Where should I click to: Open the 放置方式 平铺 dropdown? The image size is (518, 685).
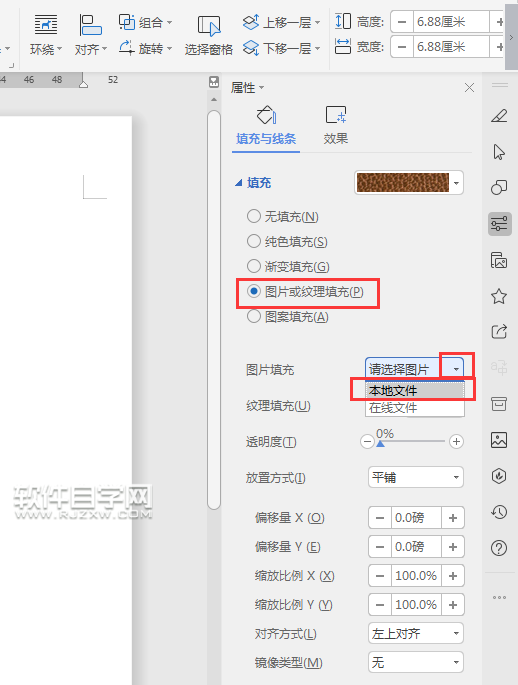tap(415, 477)
